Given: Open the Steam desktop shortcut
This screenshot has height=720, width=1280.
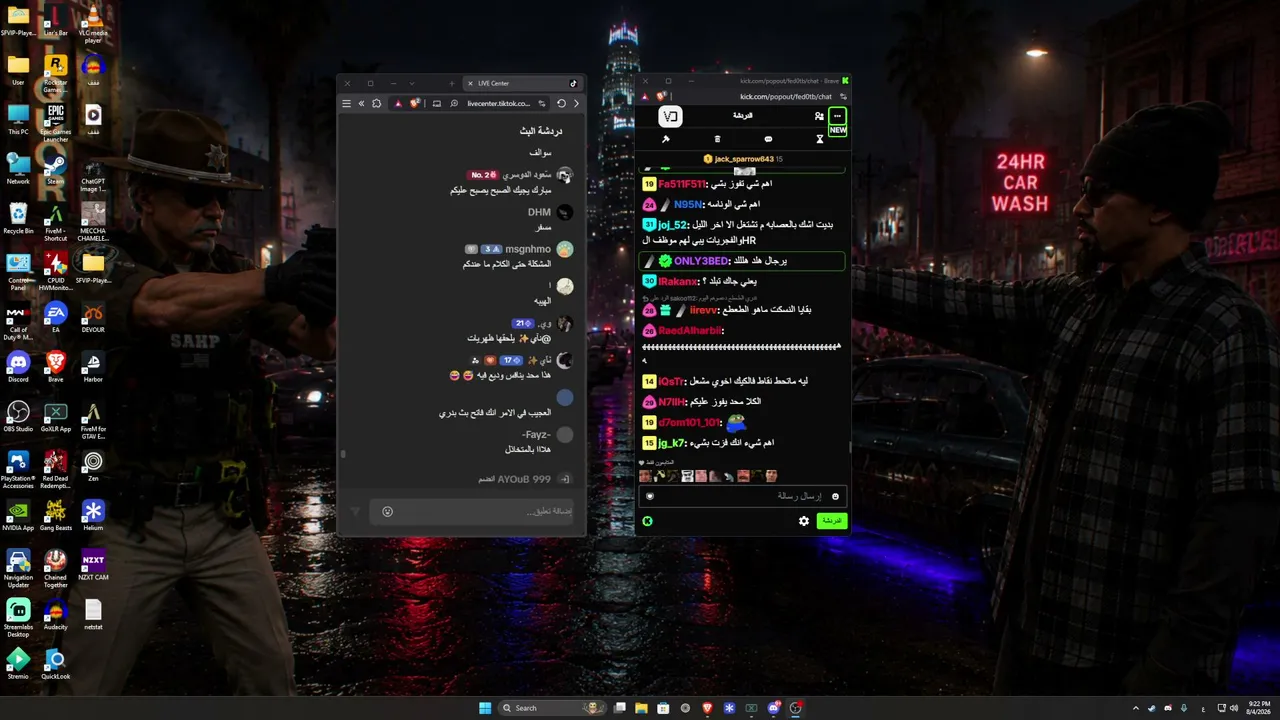Looking at the screenshot, I should [x=56, y=169].
